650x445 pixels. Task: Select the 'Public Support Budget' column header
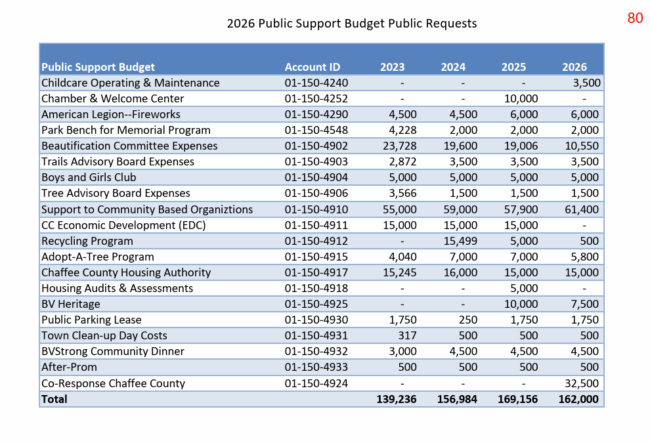click(x=96, y=67)
